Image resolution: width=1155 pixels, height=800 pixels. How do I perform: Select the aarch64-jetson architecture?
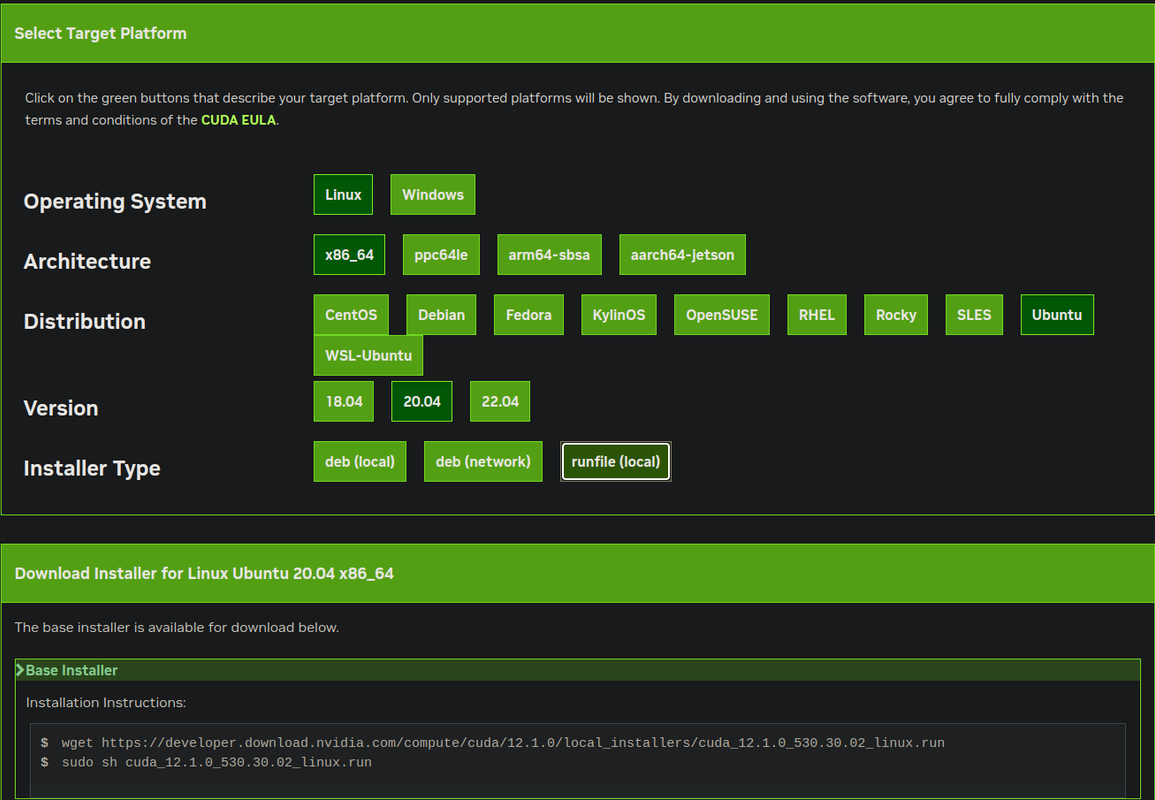pyautogui.click(x=682, y=254)
